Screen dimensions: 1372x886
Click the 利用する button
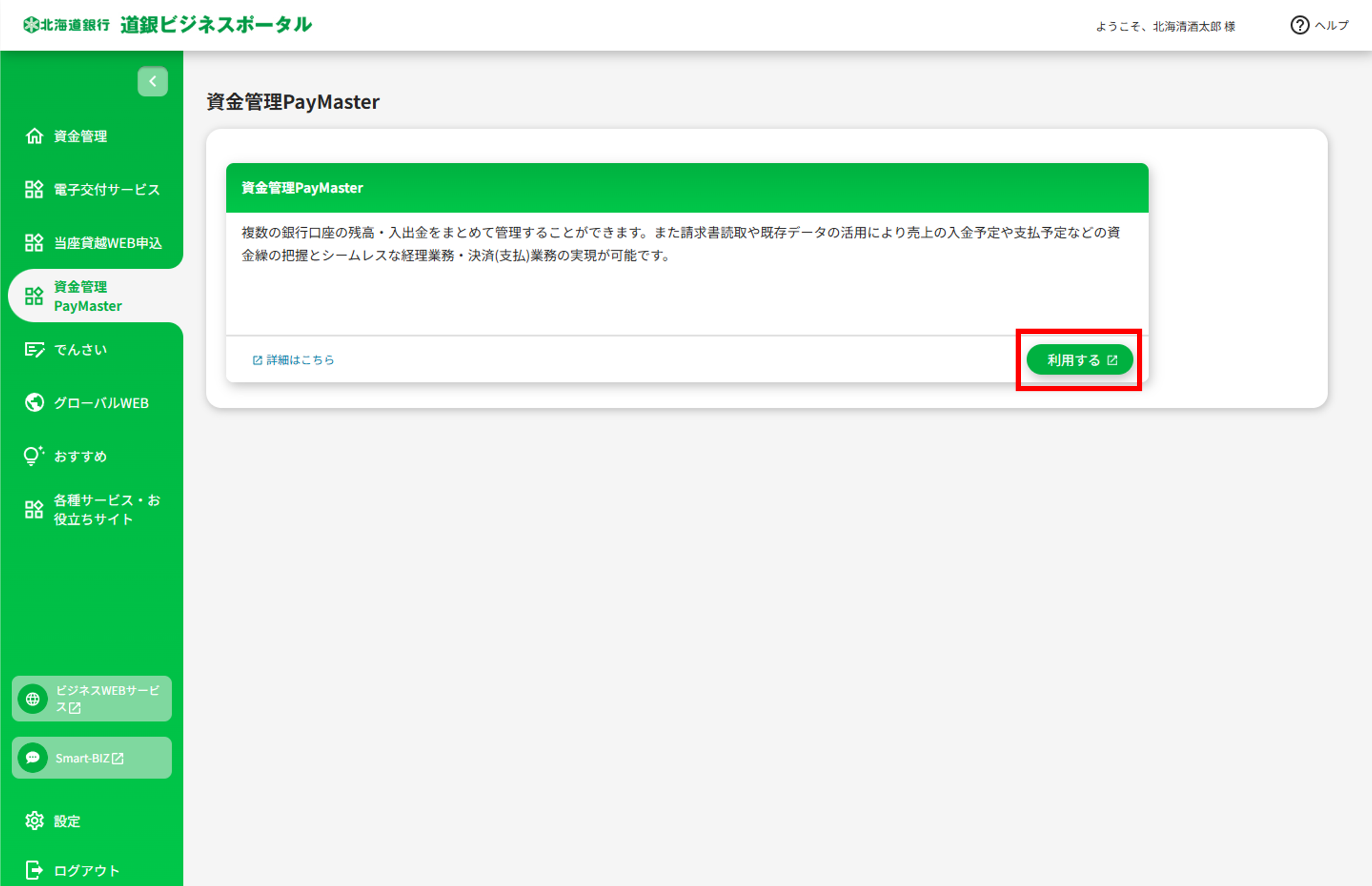1080,360
